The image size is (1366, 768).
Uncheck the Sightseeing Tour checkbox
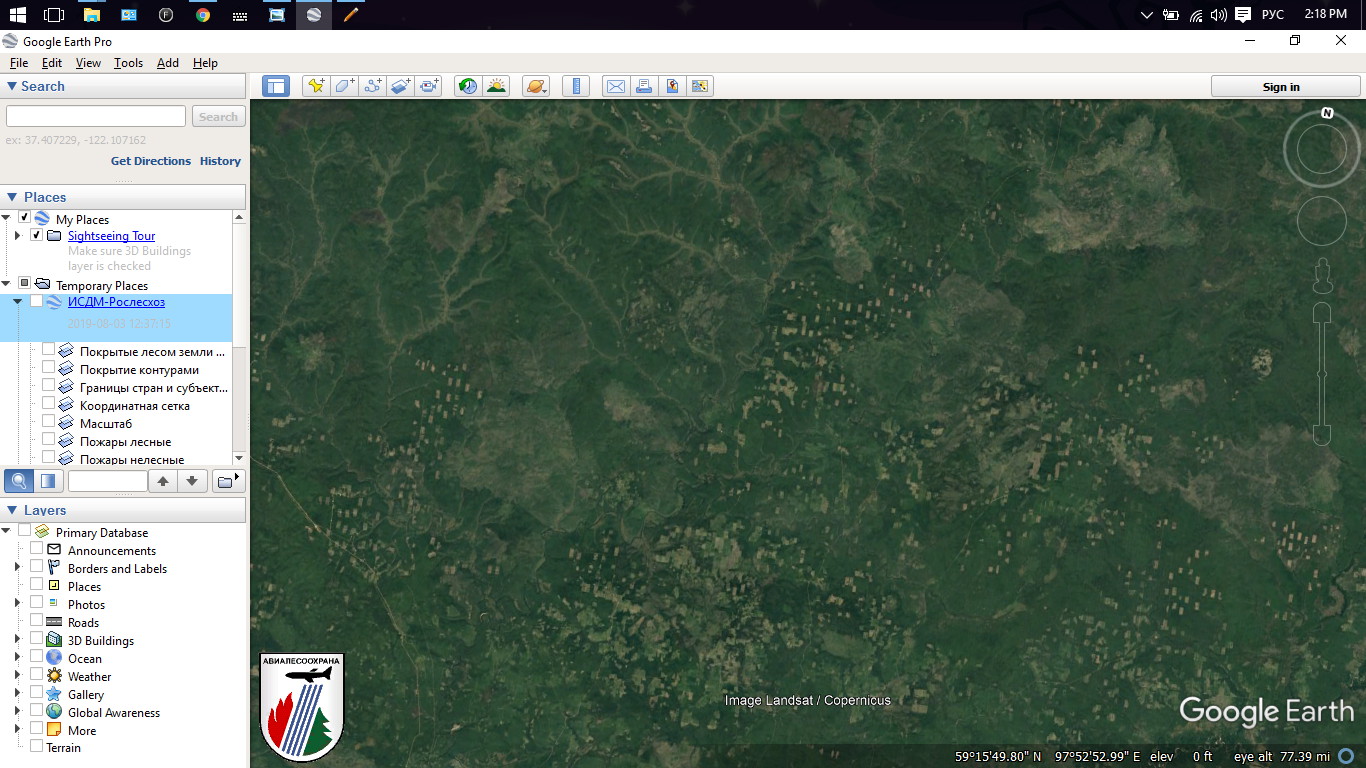pos(37,235)
